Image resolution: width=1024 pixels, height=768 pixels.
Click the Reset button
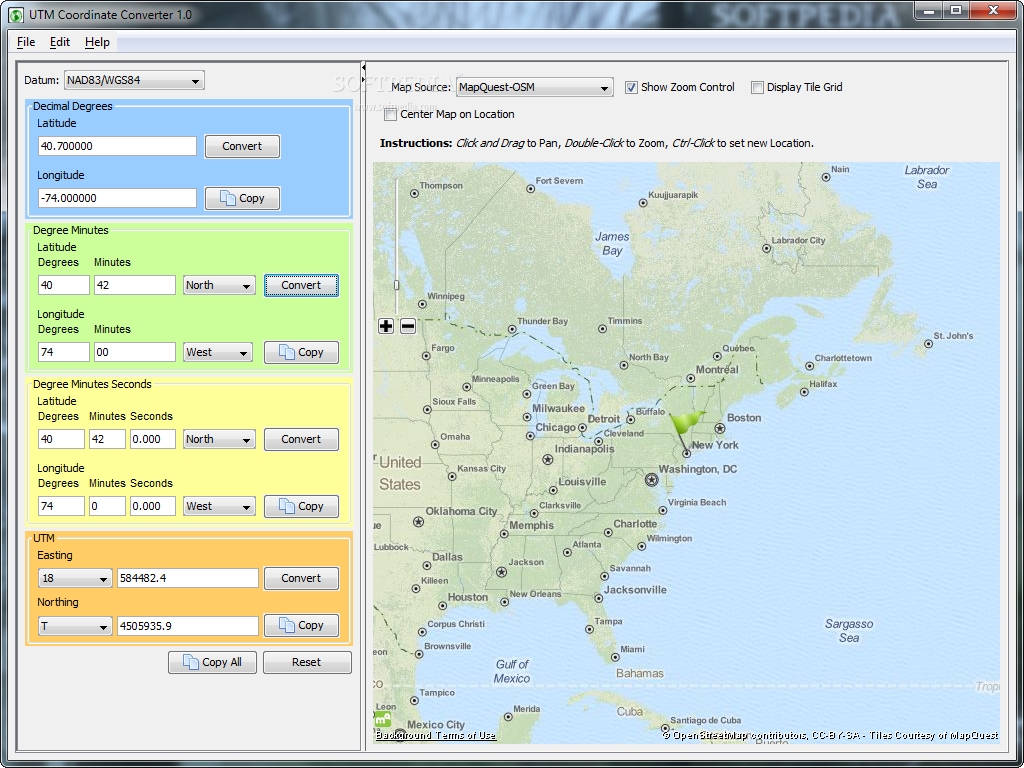(307, 662)
